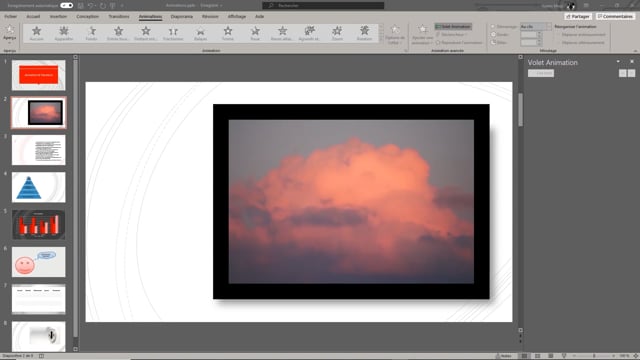Switch to slide sorter view
The image size is (640, 360).
[538, 356]
